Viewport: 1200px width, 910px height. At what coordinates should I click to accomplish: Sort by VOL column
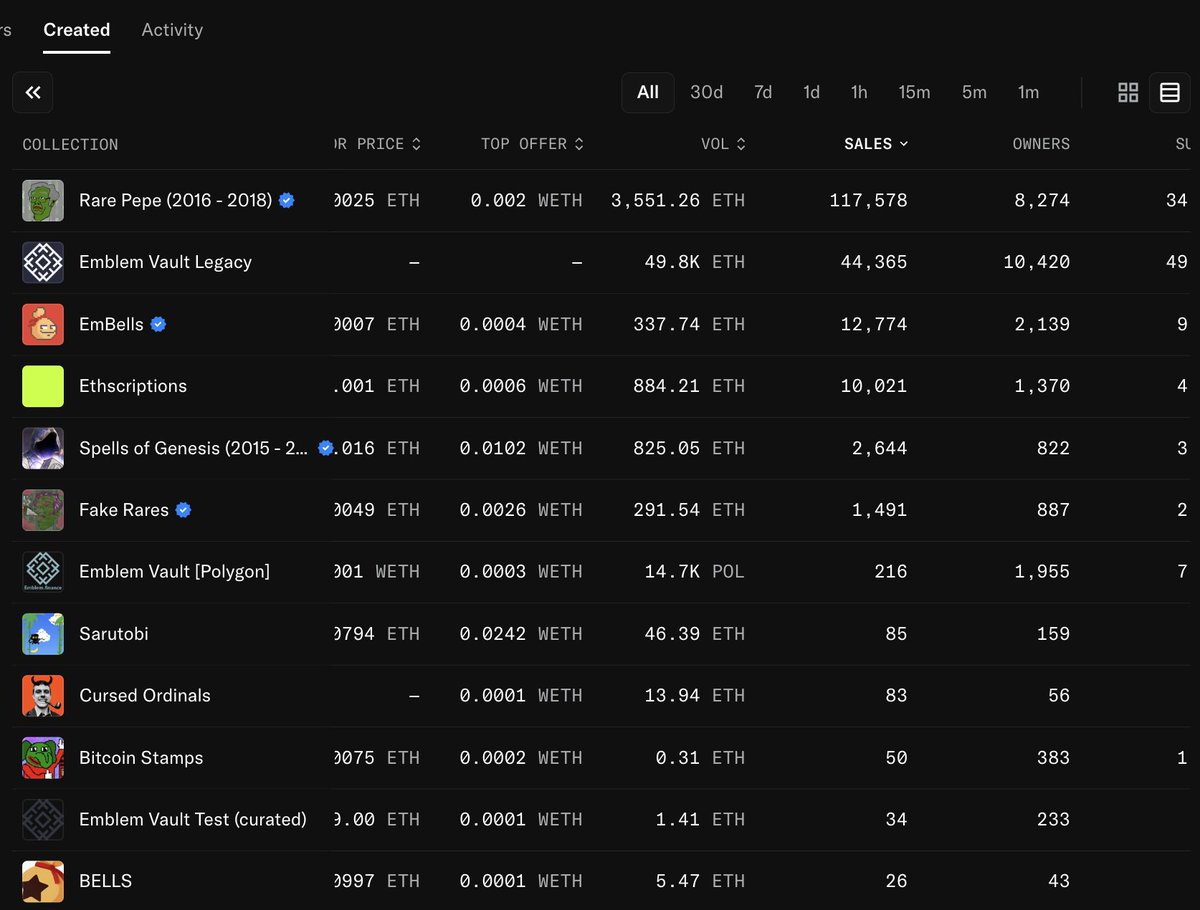(x=724, y=144)
